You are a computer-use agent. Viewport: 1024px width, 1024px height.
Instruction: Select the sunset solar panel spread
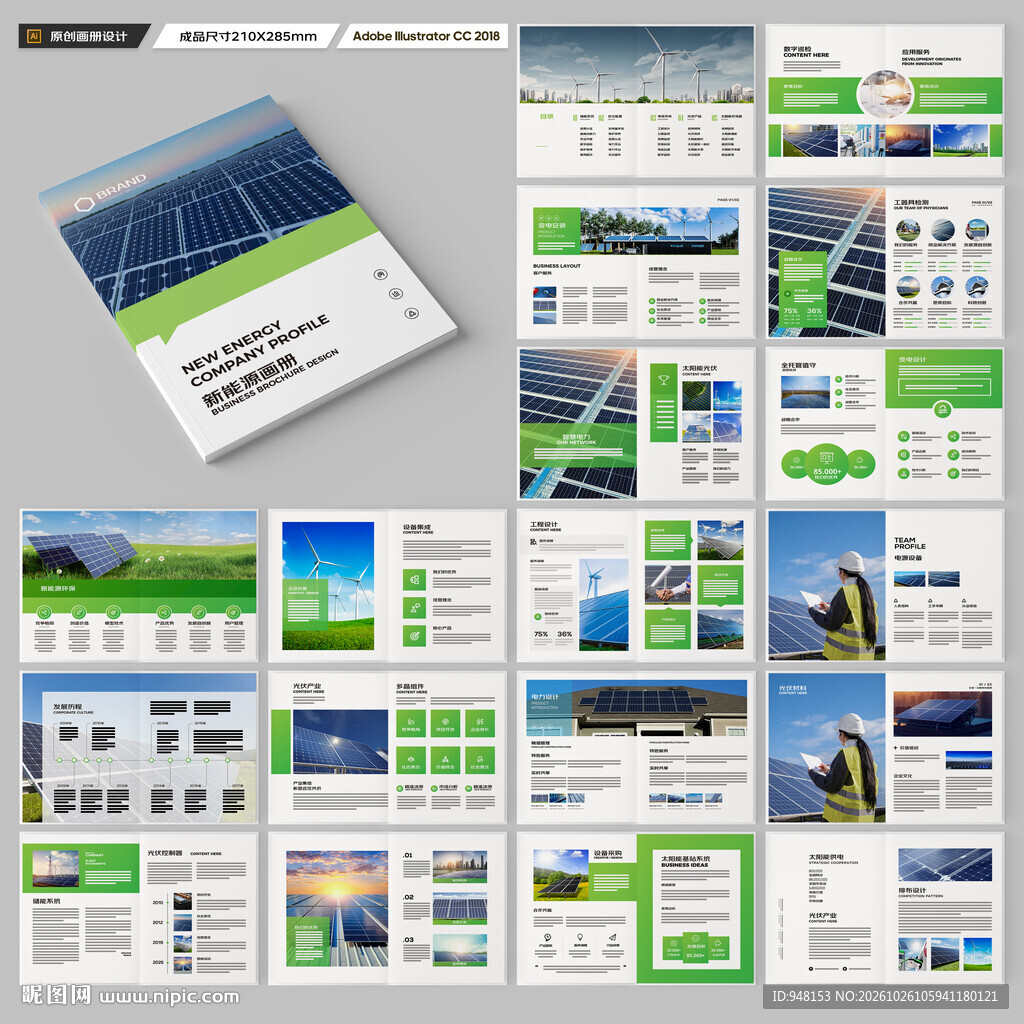387,908
